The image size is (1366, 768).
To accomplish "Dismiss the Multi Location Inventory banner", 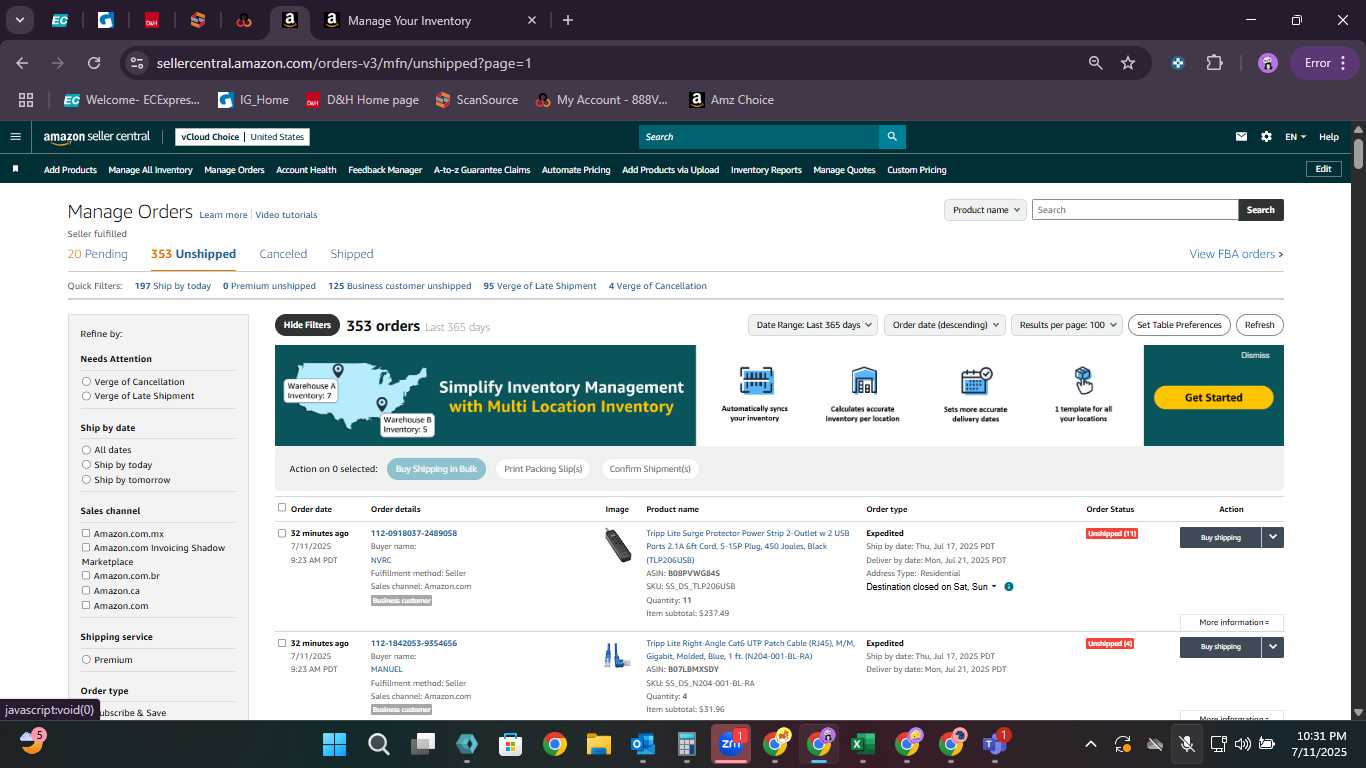I will click(x=1255, y=355).
